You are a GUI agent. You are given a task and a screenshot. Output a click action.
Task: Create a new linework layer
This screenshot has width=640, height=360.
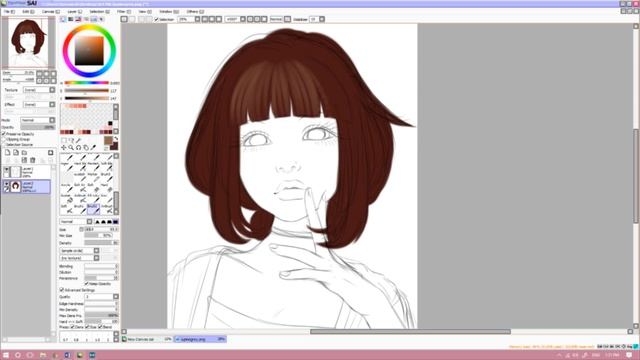coord(16,152)
